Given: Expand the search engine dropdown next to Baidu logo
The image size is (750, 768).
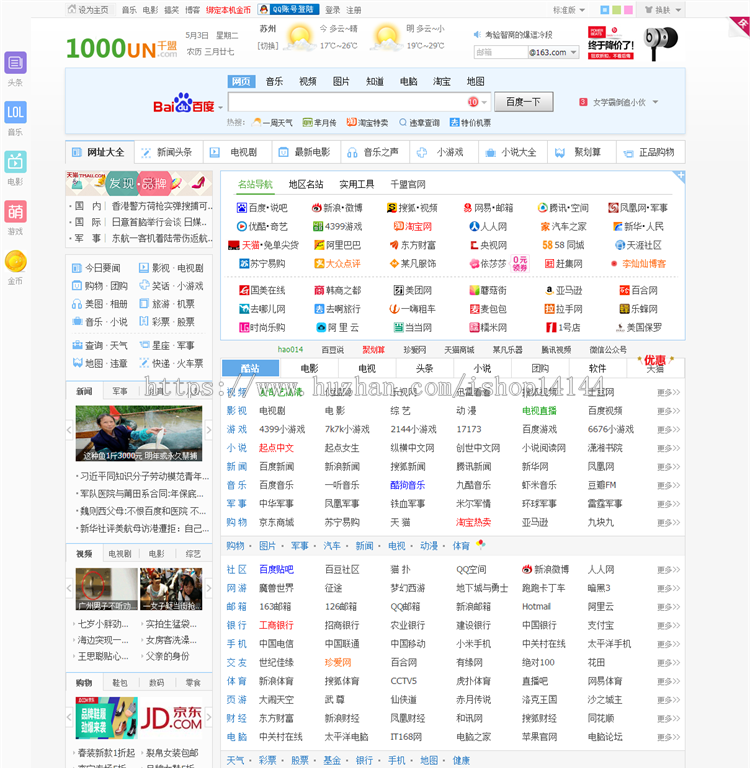Looking at the screenshot, I should 220,107.
